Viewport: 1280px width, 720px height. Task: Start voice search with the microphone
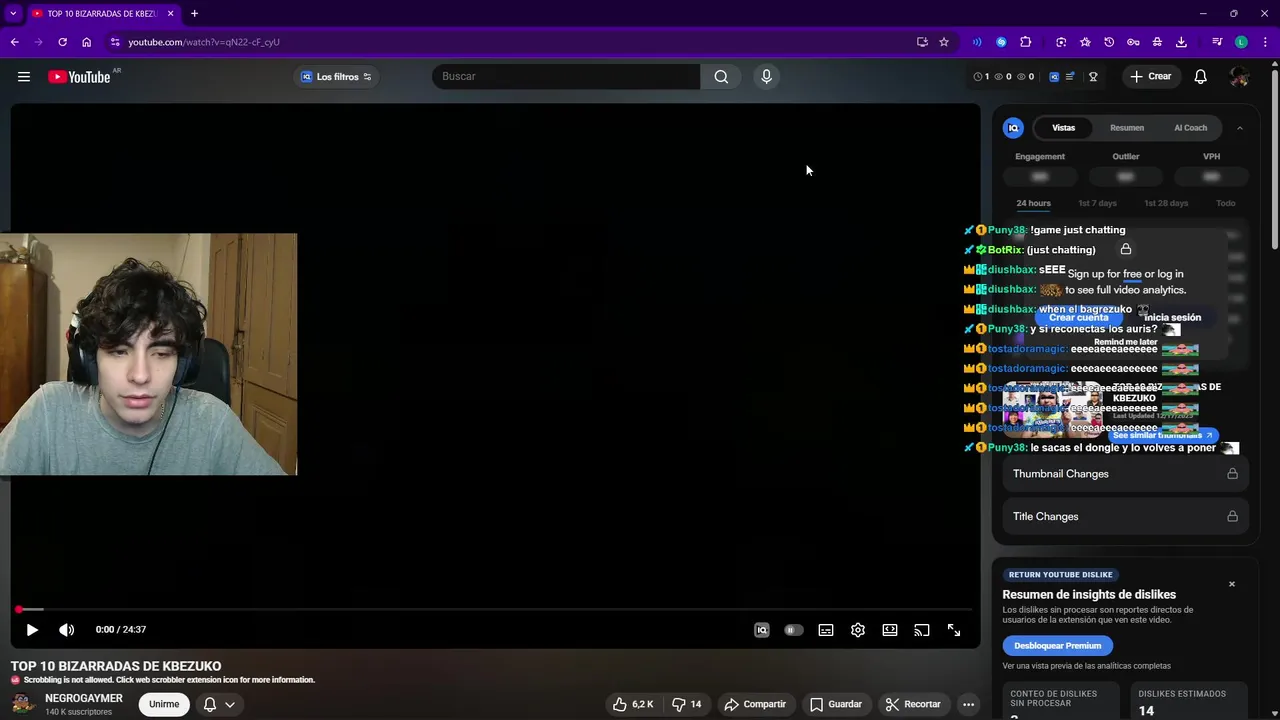click(x=767, y=77)
